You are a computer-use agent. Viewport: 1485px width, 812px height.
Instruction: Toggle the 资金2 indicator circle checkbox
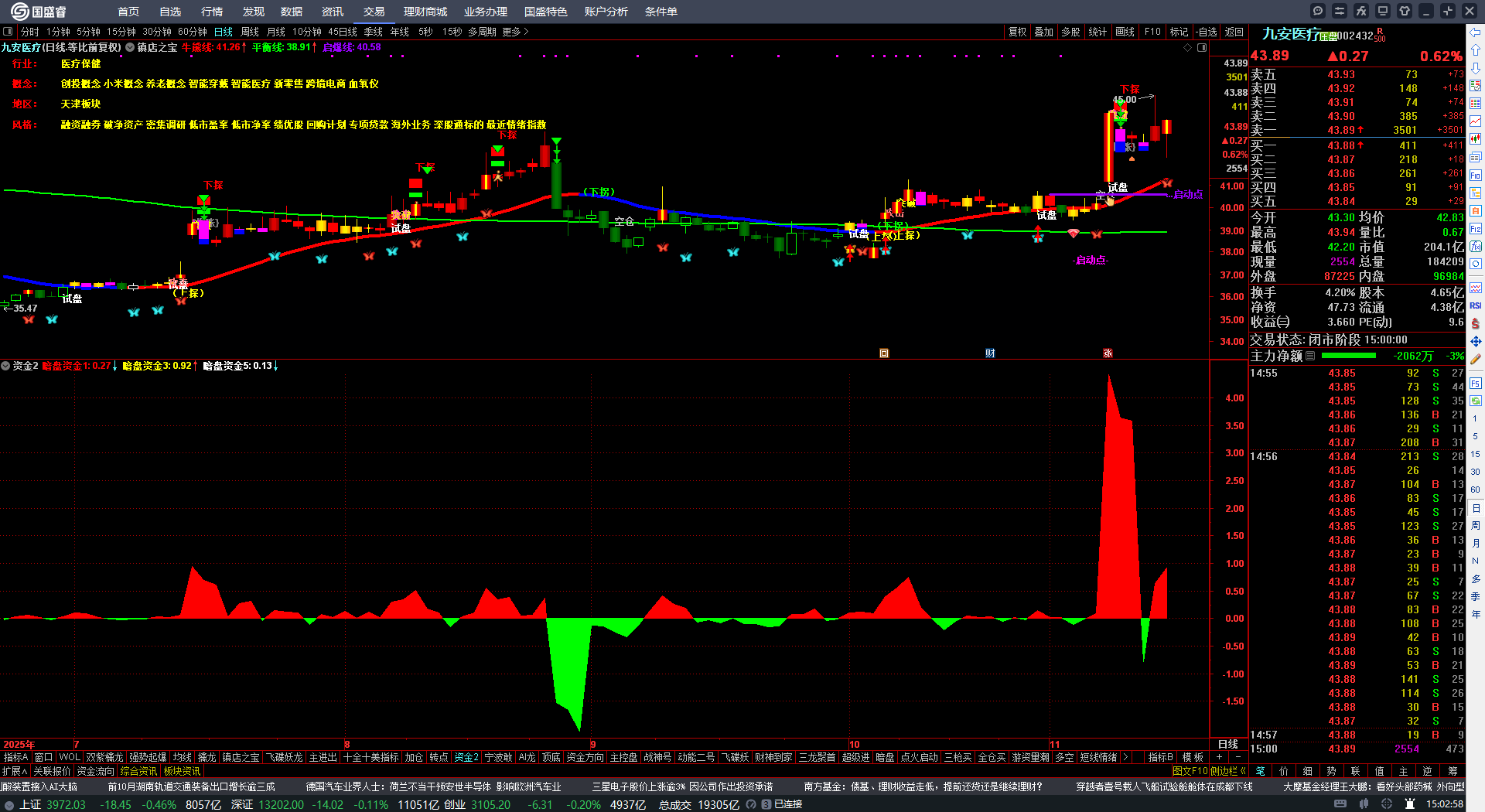5,366
